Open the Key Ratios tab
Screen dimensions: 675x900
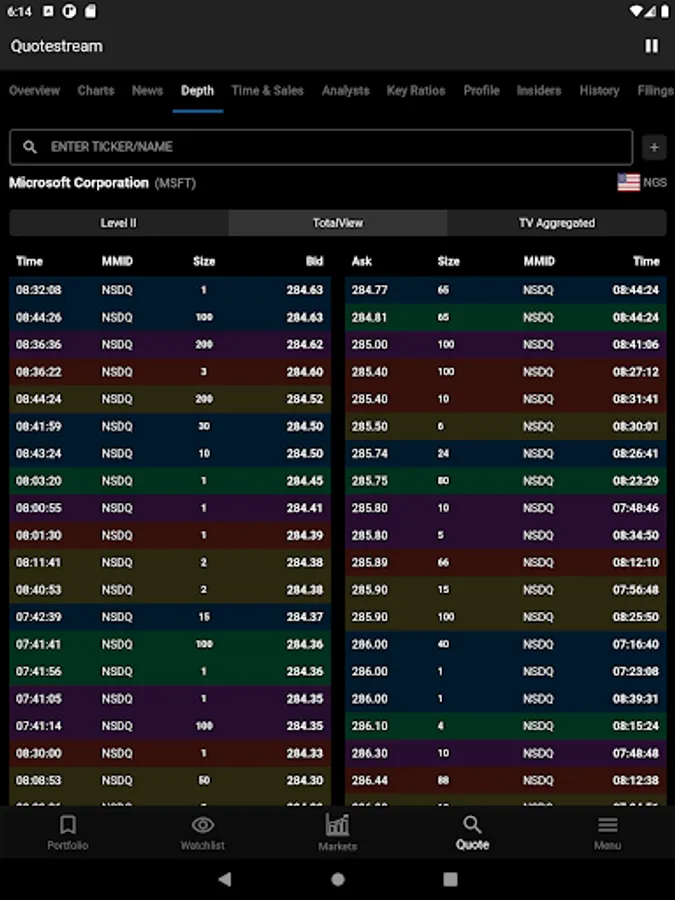tap(416, 91)
